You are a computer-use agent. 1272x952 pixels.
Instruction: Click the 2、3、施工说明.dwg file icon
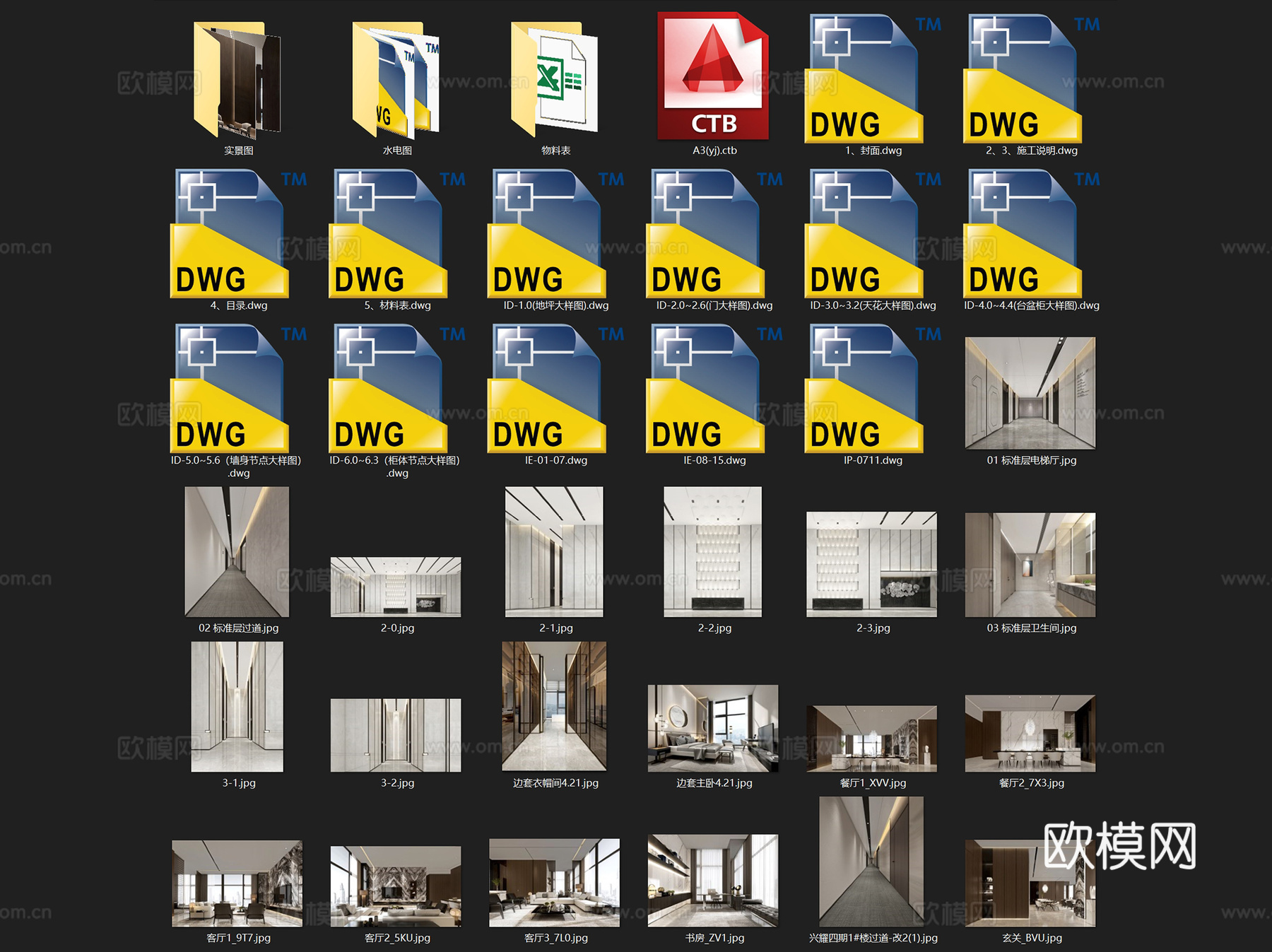(x=1032, y=78)
